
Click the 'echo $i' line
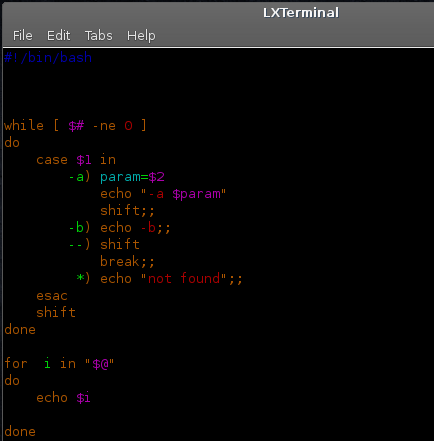point(63,398)
